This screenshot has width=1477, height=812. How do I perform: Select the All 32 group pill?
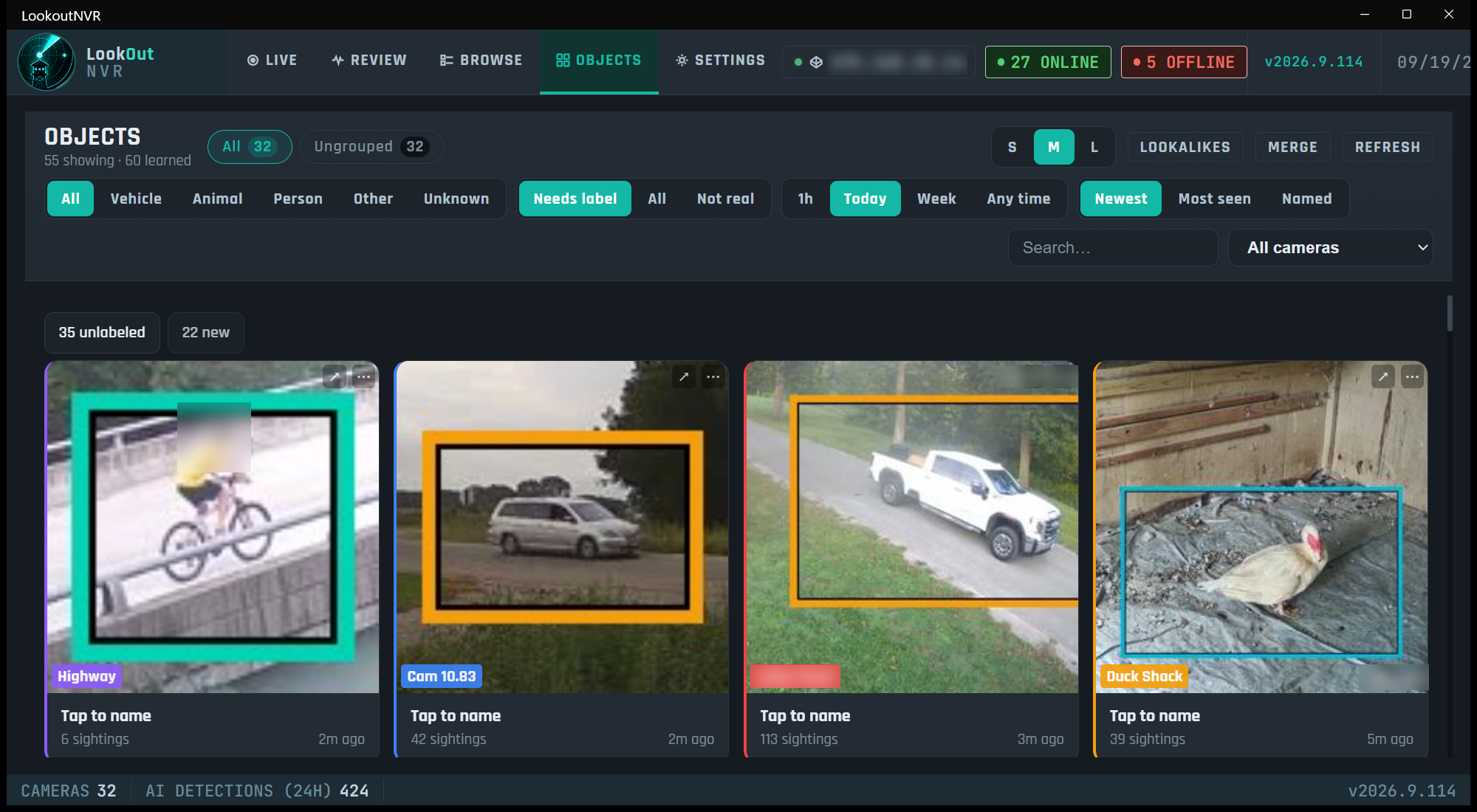tap(250, 146)
